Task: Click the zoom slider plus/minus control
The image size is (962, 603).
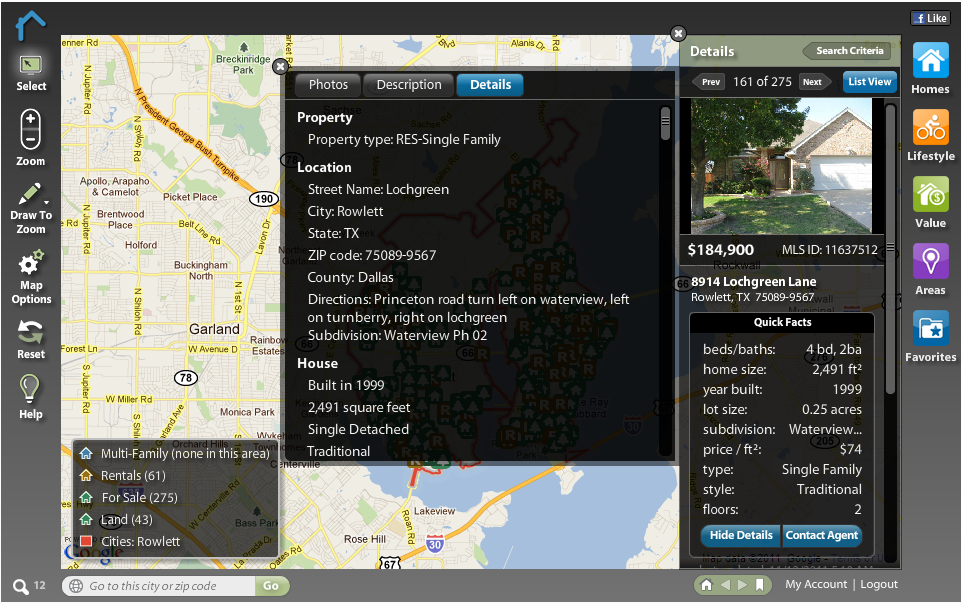Action: point(31,130)
